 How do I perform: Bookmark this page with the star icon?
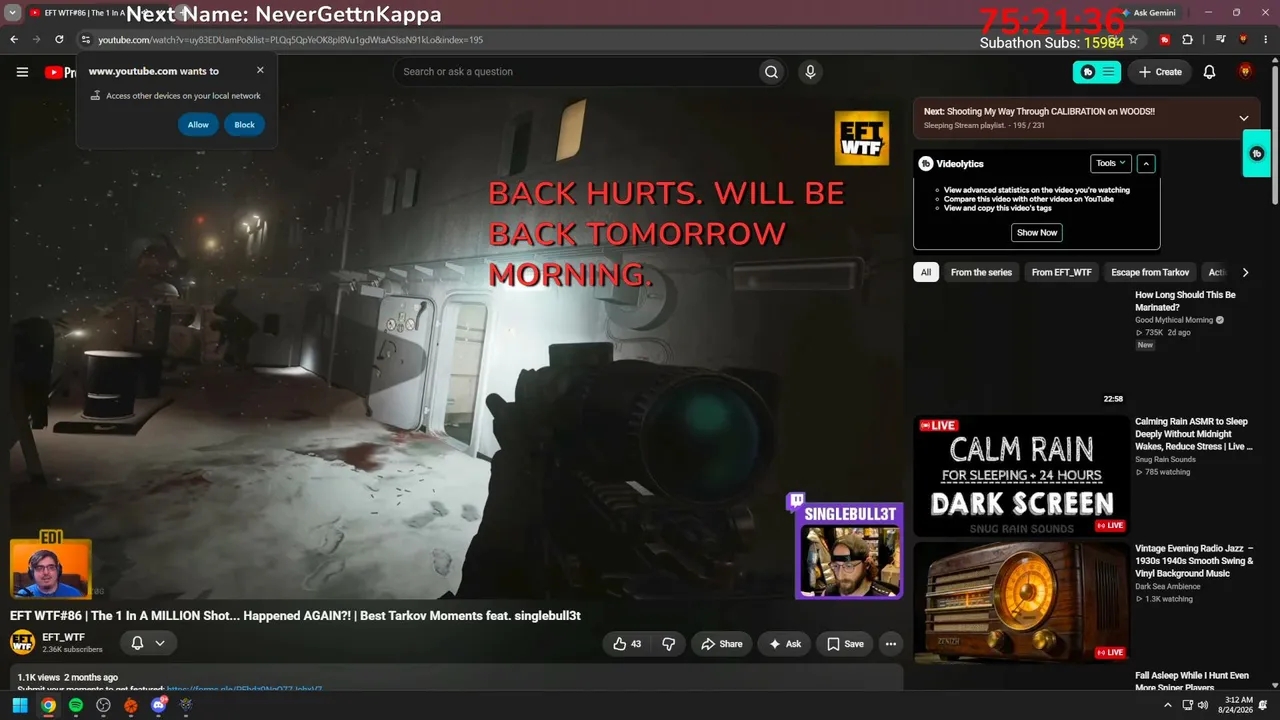coord(1133,40)
